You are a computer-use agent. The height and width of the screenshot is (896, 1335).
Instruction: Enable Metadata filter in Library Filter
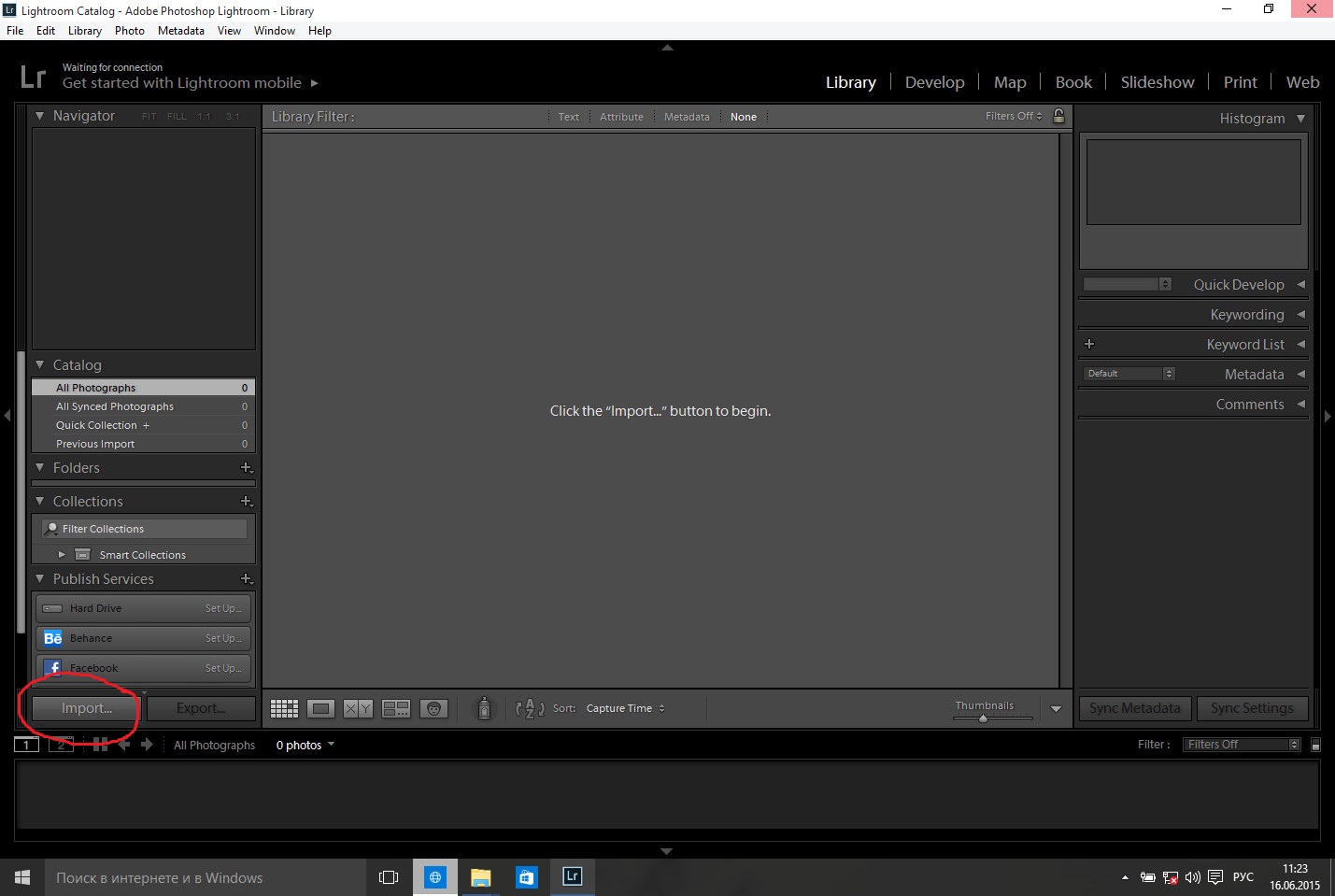pyautogui.click(x=687, y=117)
